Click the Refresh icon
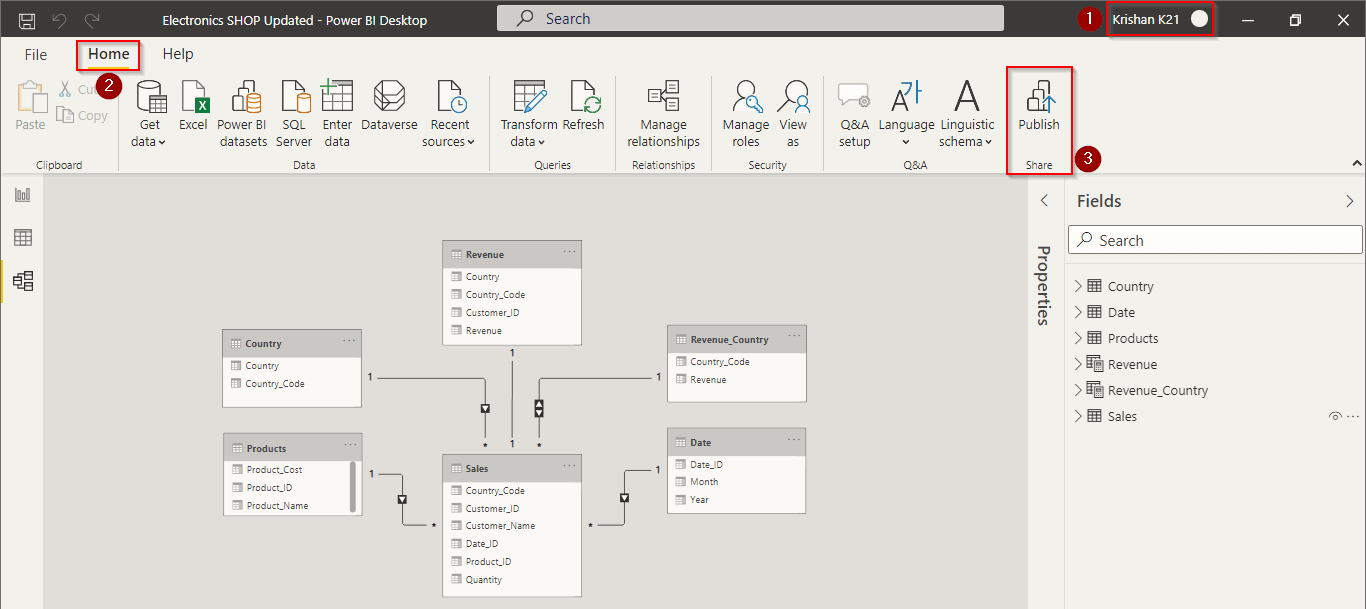Image resolution: width=1366 pixels, height=609 pixels. click(583, 100)
